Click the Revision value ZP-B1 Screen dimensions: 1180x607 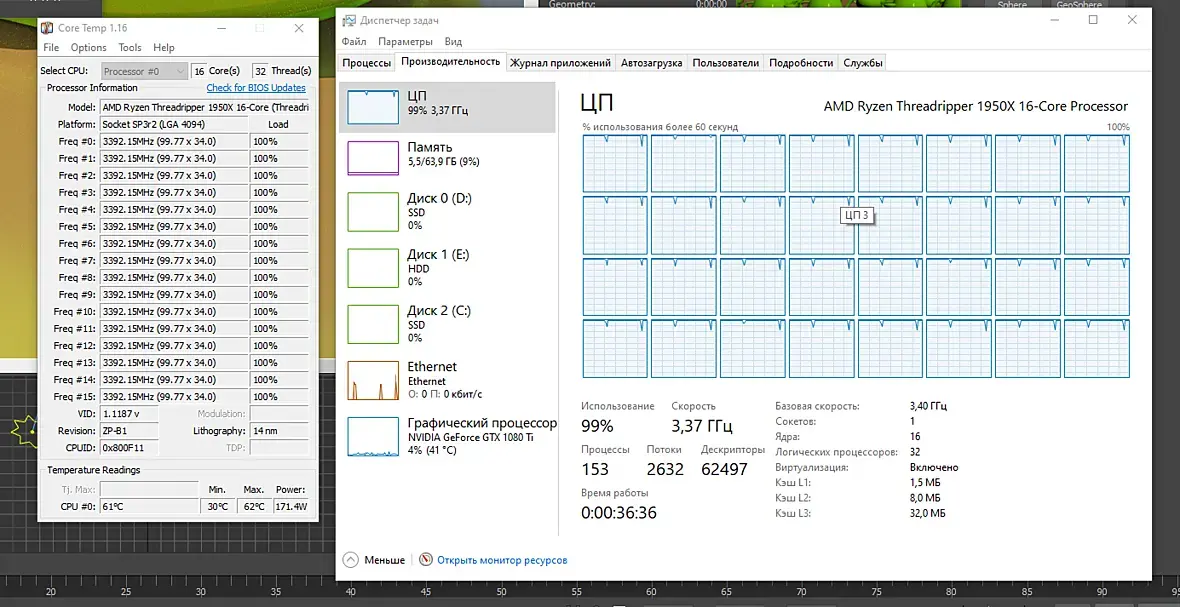click(129, 431)
